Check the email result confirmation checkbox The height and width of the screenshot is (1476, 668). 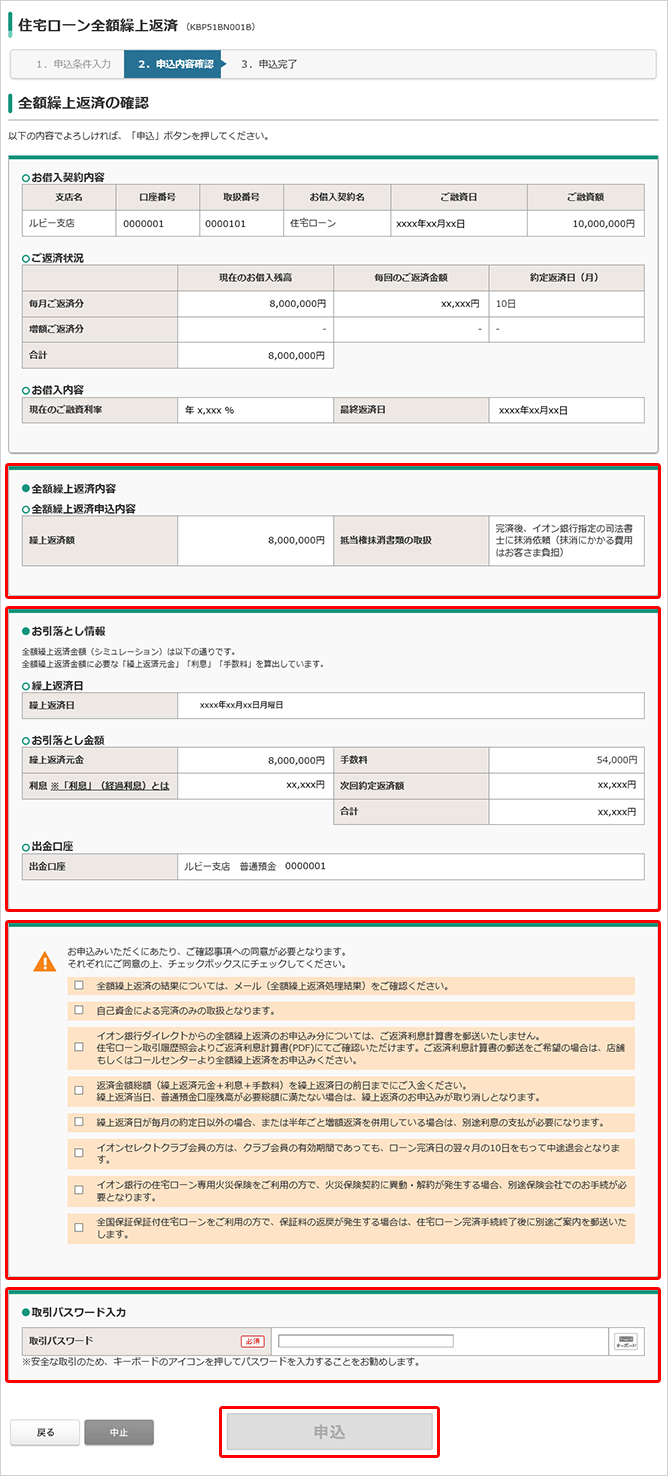79,986
